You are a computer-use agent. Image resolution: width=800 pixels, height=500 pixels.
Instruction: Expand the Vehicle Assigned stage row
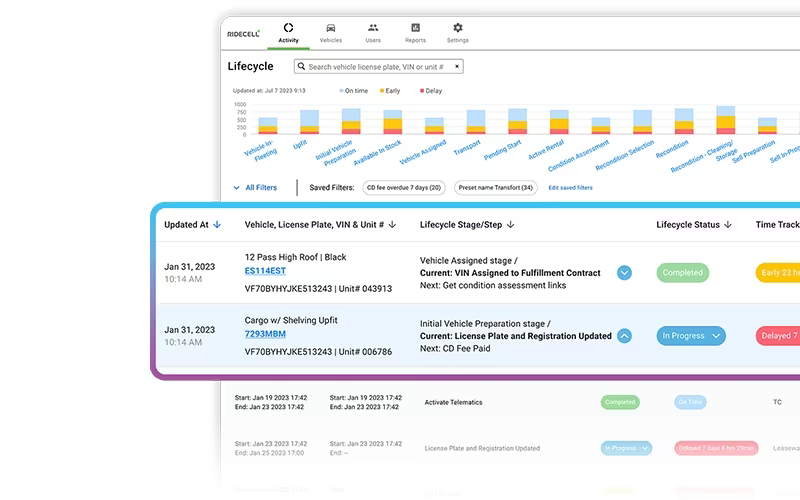pyautogui.click(x=624, y=272)
